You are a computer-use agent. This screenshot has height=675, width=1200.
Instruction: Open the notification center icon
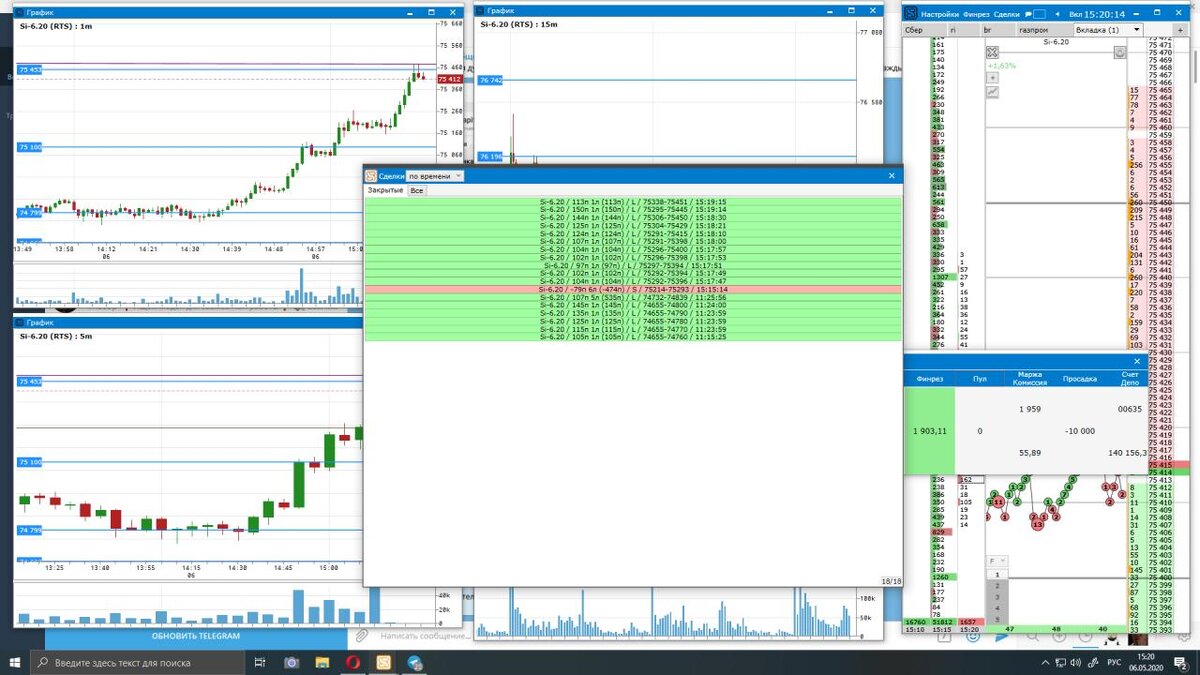pos(1181,662)
